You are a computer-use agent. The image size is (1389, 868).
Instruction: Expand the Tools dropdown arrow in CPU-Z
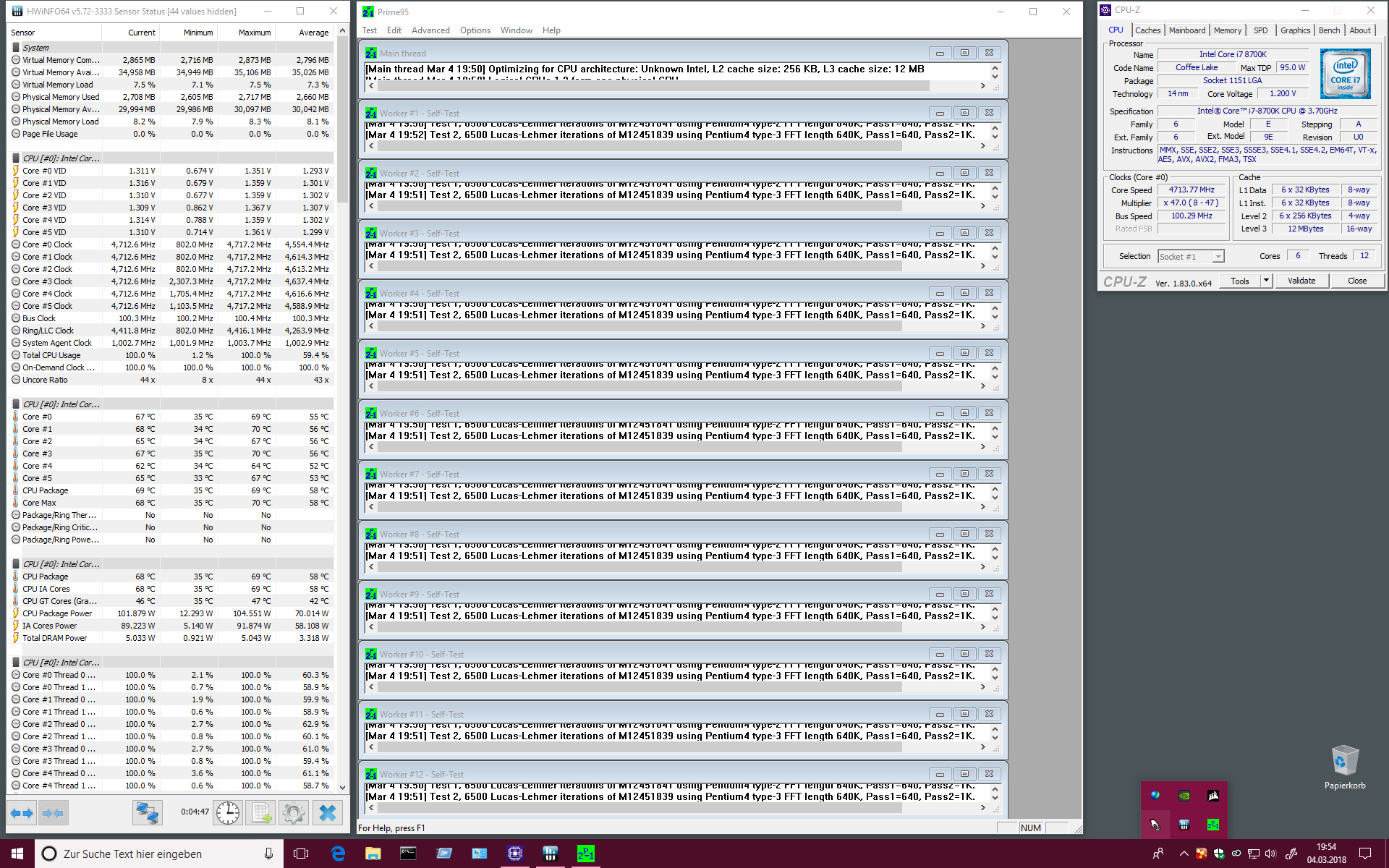click(1266, 281)
